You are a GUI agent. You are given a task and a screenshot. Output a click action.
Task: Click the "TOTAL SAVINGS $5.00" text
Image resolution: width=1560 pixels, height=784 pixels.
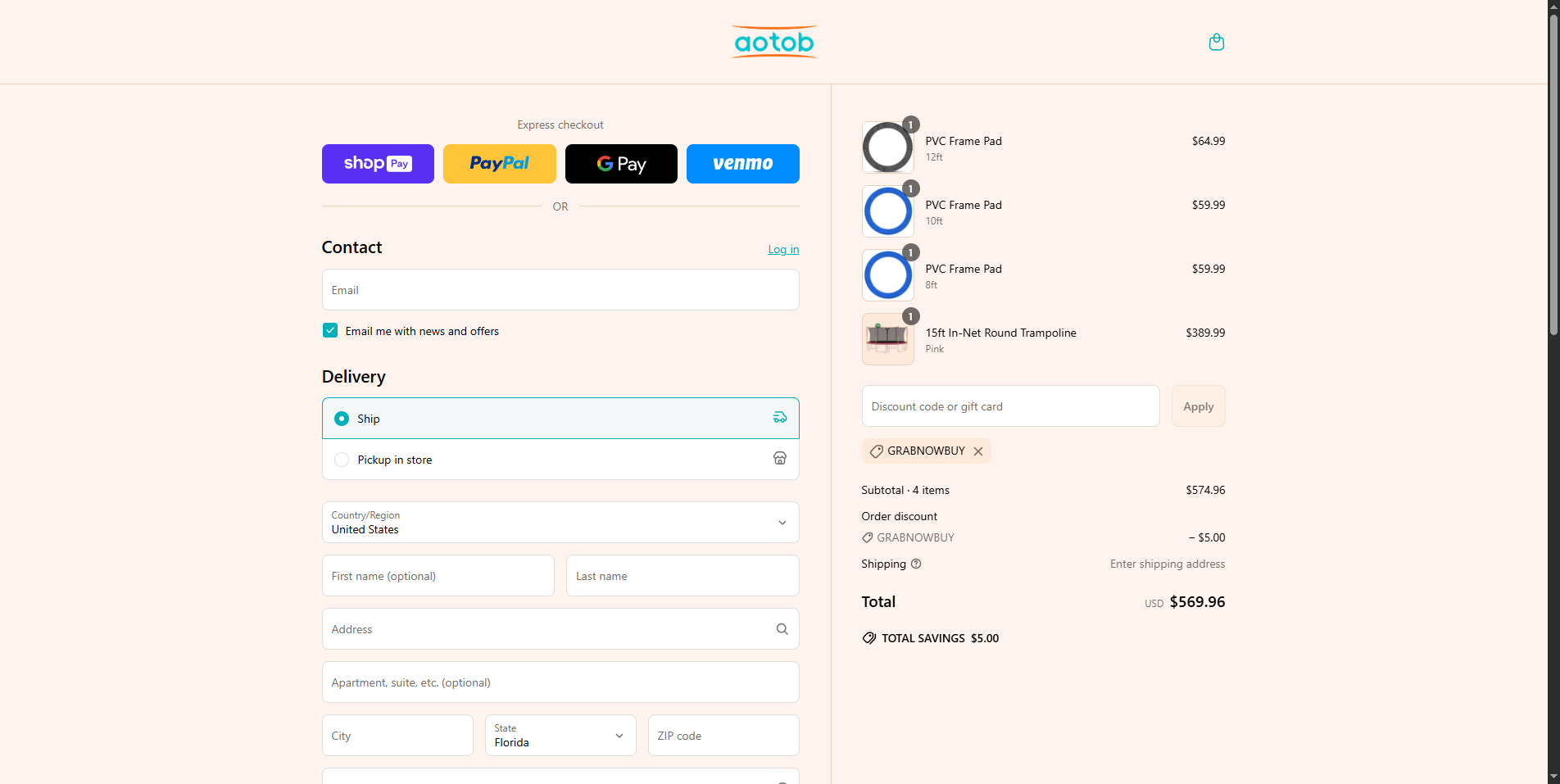click(941, 638)
